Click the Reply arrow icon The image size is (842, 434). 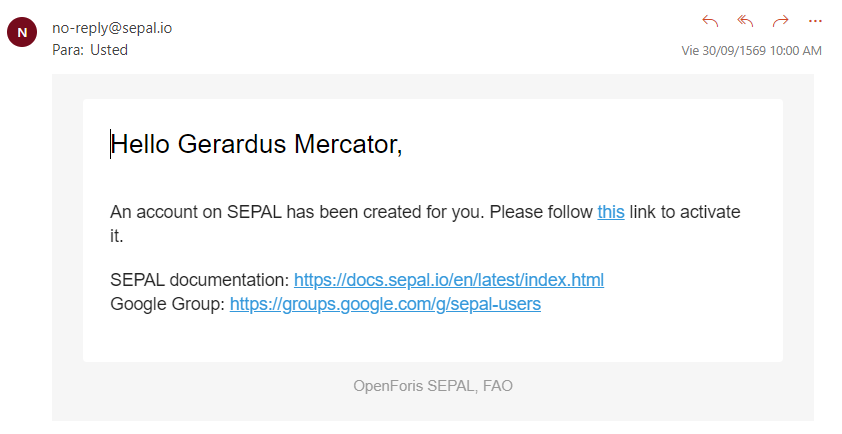point(710,20)
